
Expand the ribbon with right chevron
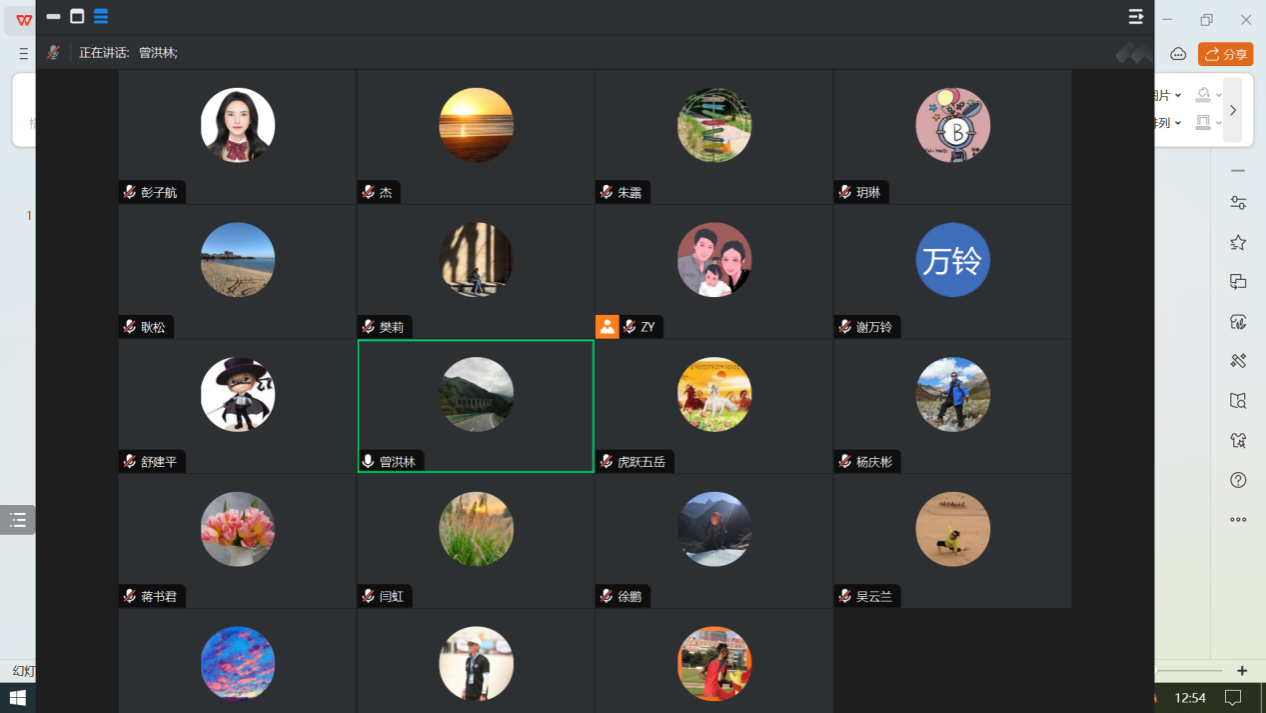[1233, 110]
